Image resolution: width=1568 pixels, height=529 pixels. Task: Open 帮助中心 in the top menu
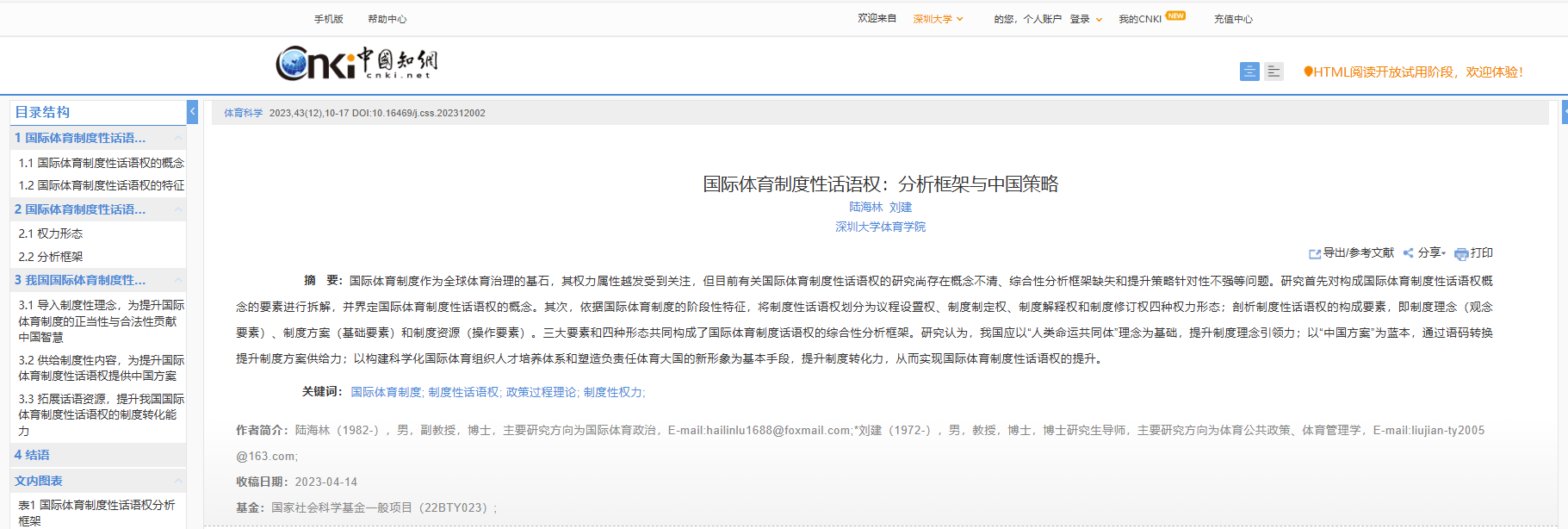(x=387, y=19)
